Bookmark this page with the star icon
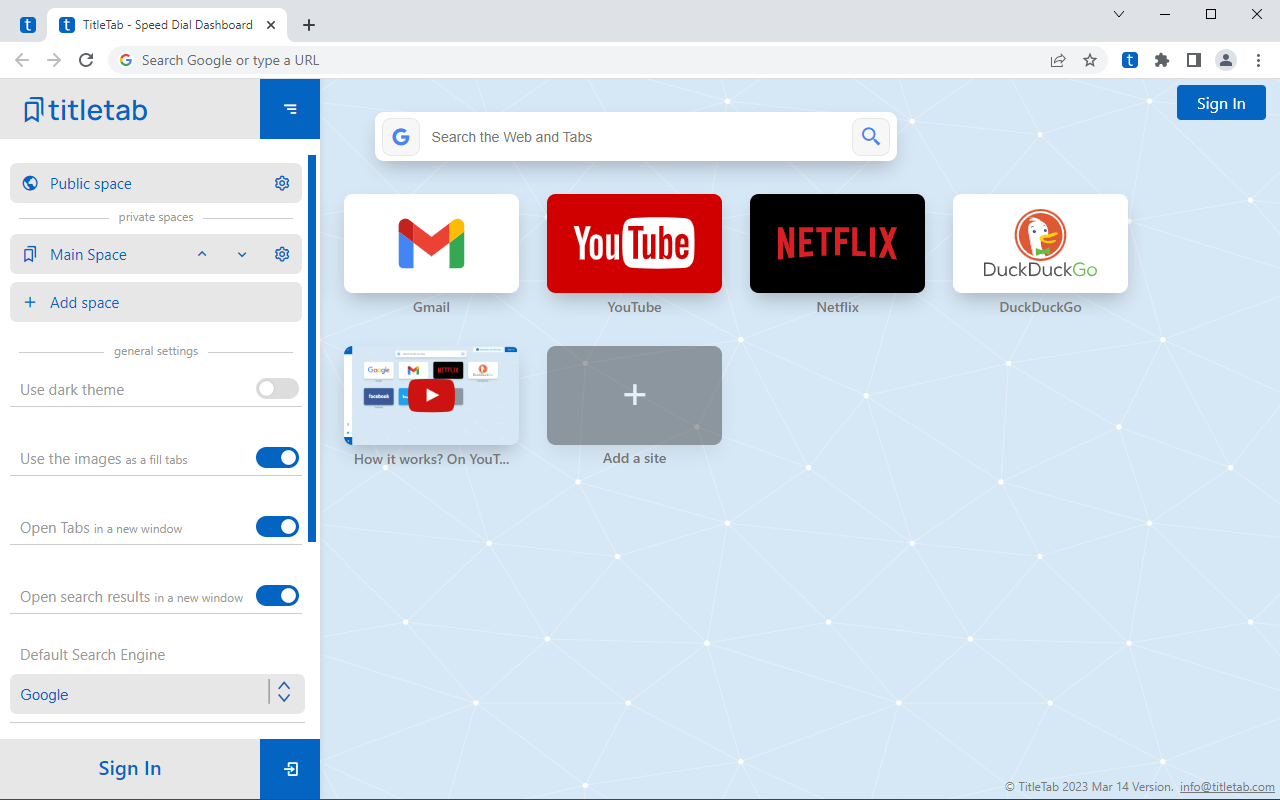 tap(1090, 60)
